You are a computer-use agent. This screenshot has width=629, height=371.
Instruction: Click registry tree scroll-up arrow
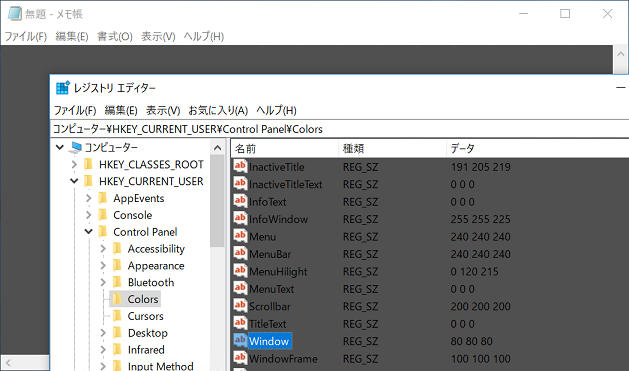coord(217,148)
